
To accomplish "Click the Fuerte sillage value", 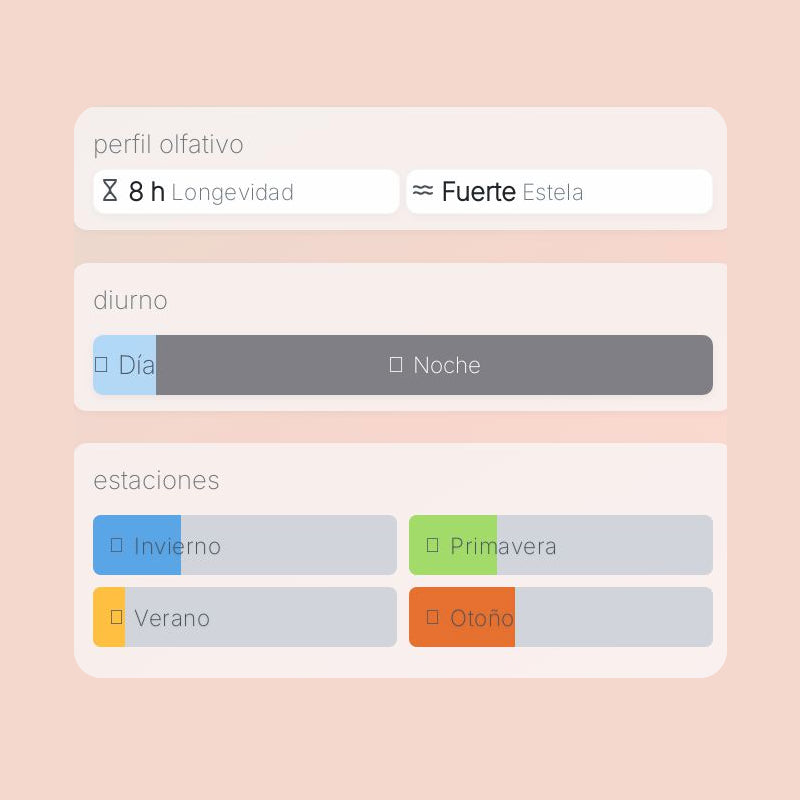I will tap(479, 192).
